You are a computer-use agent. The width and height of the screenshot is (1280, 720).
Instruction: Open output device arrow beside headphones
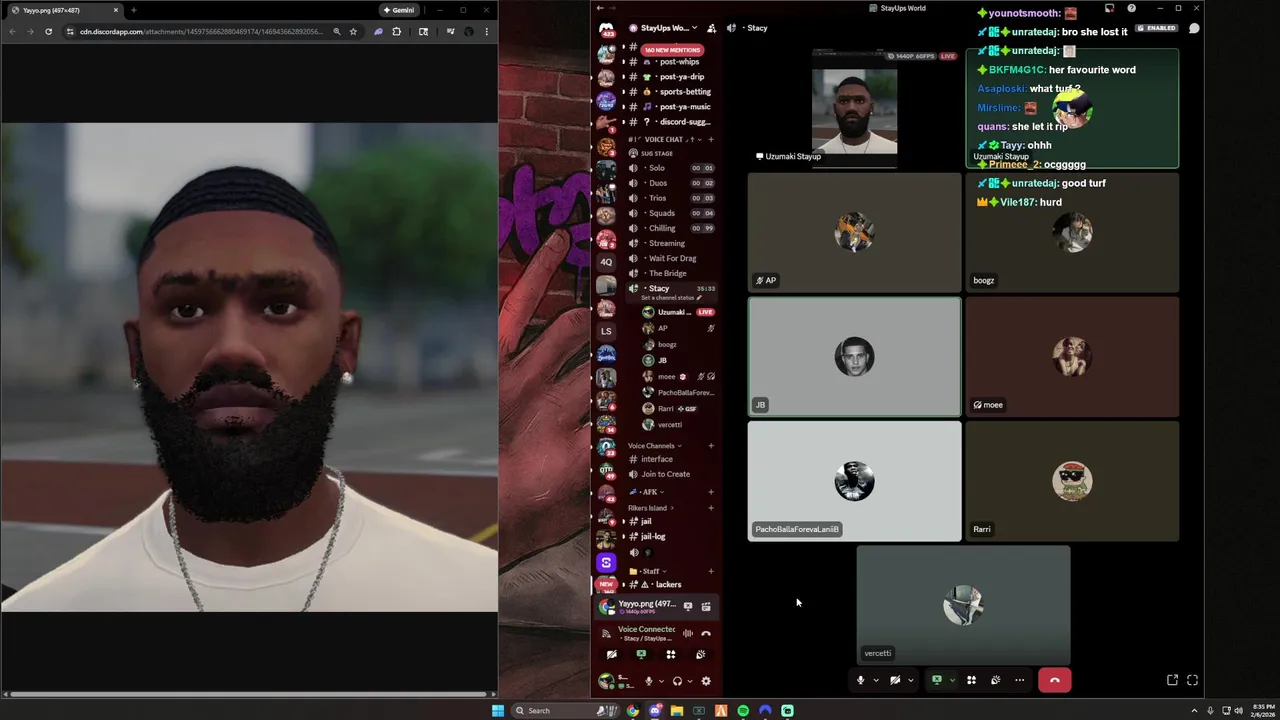pos(689,681)
